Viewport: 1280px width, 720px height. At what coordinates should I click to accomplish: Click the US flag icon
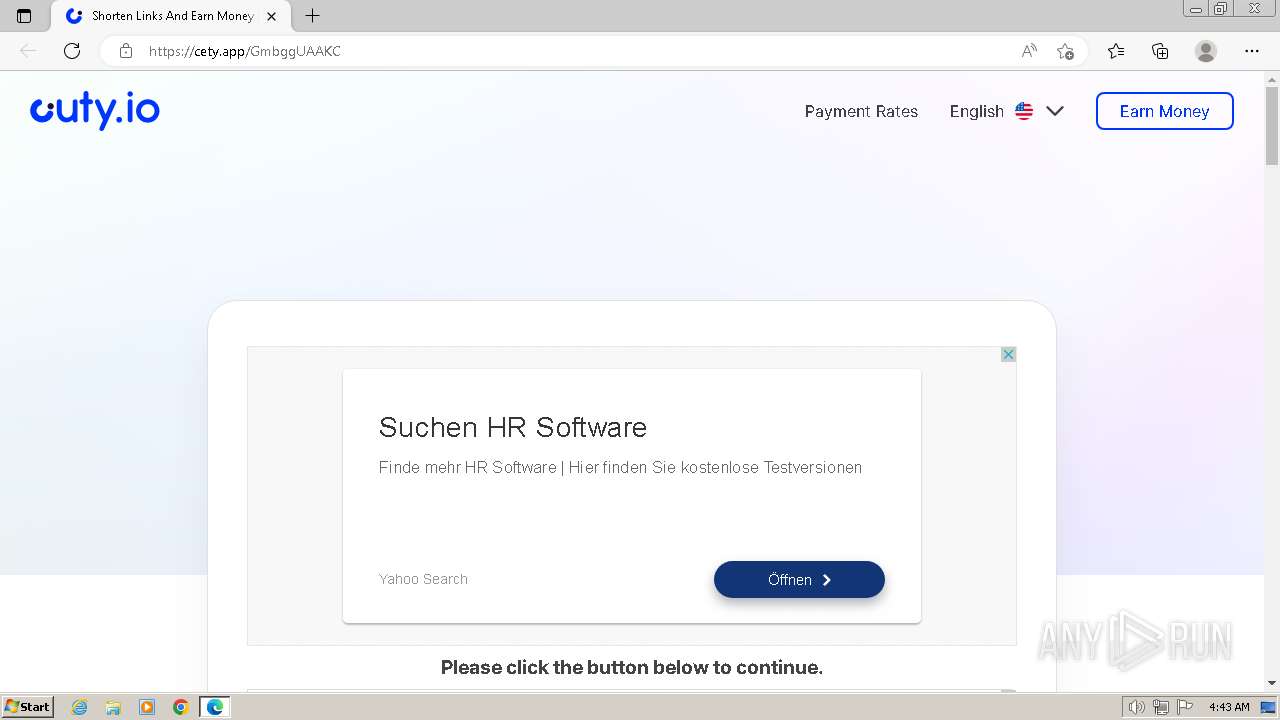pos(1024,111)
